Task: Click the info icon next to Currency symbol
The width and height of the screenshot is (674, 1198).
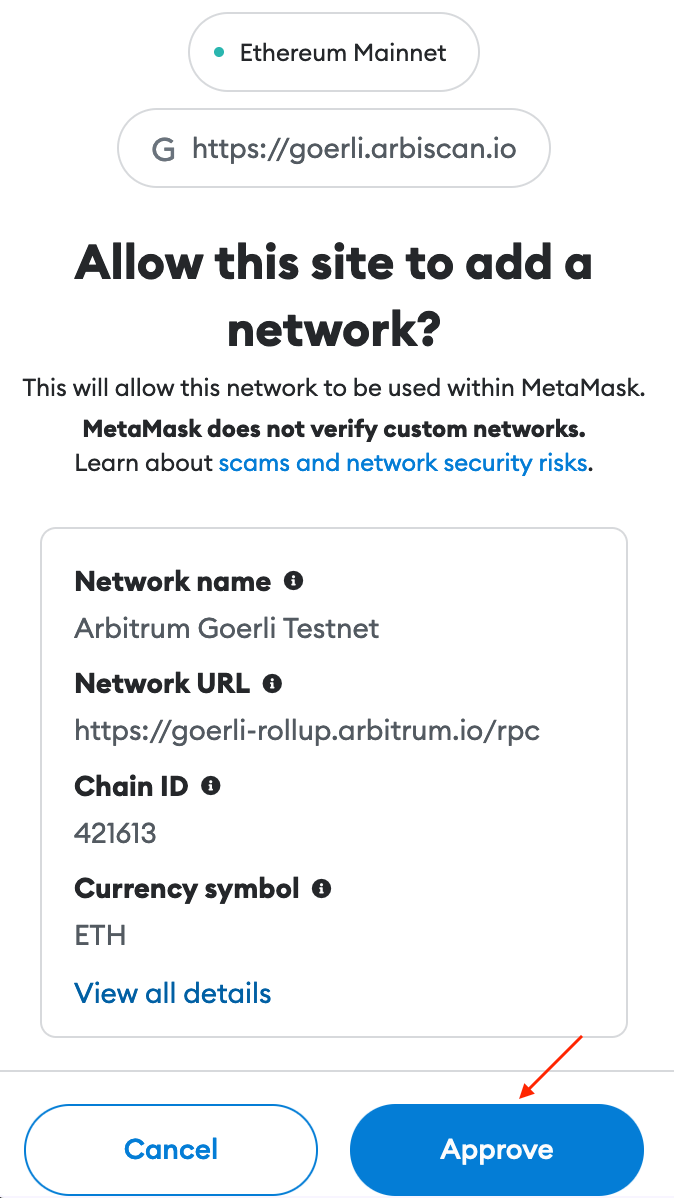Action: pos(322,888)
